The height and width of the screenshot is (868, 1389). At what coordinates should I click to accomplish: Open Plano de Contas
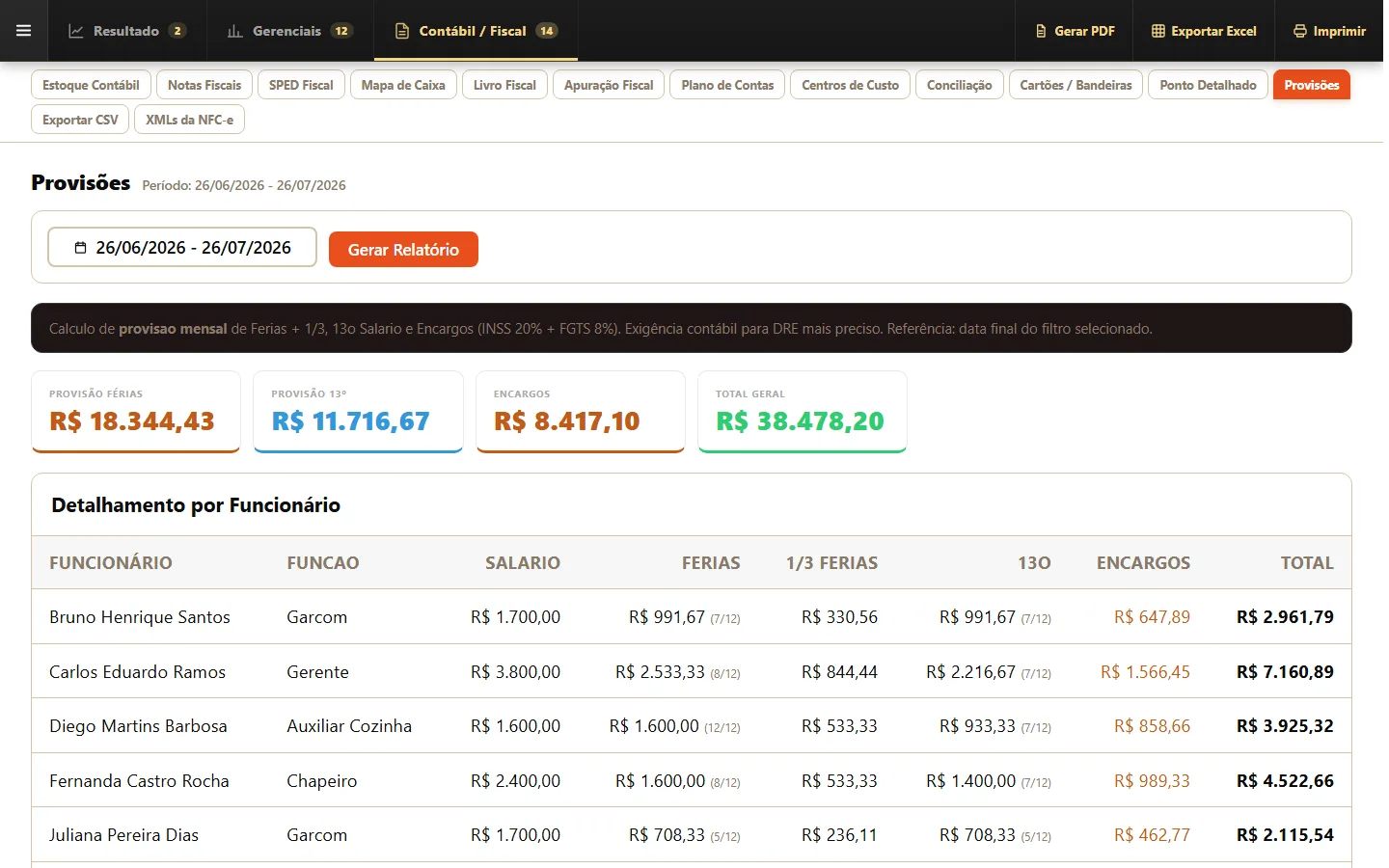click(x=727, y=85)
